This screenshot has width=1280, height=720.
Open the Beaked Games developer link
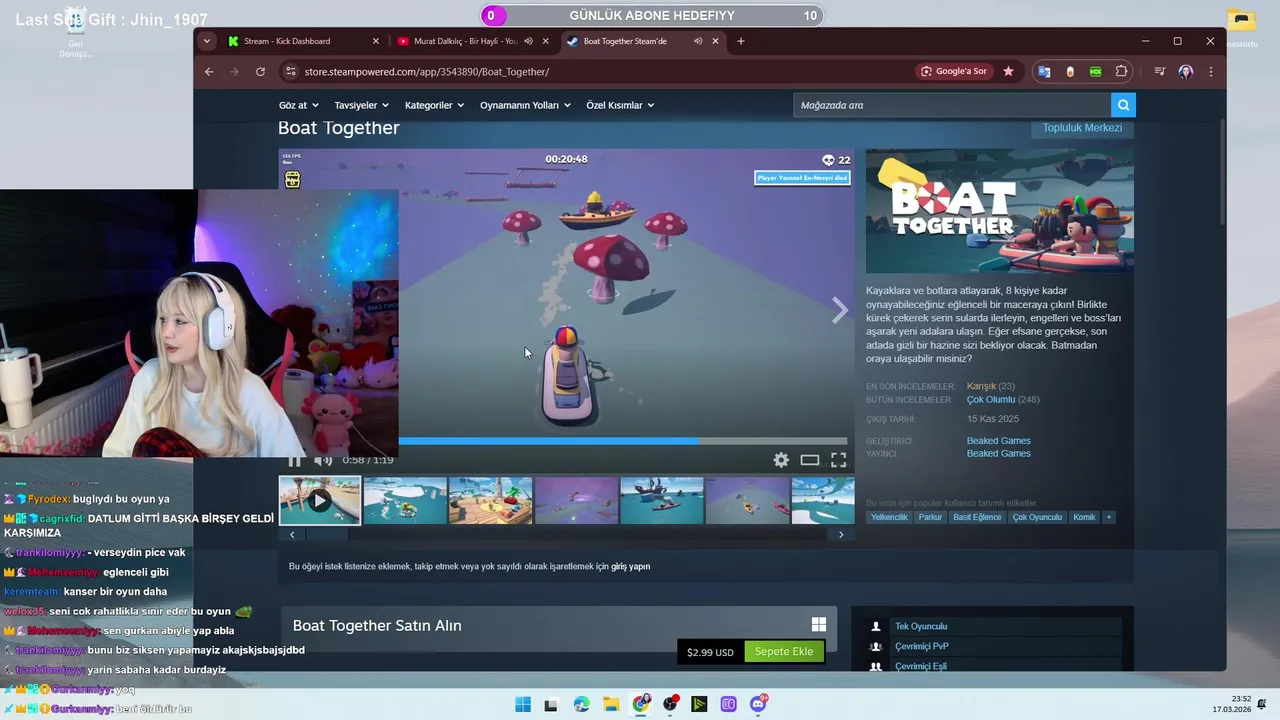click(998, 441)
